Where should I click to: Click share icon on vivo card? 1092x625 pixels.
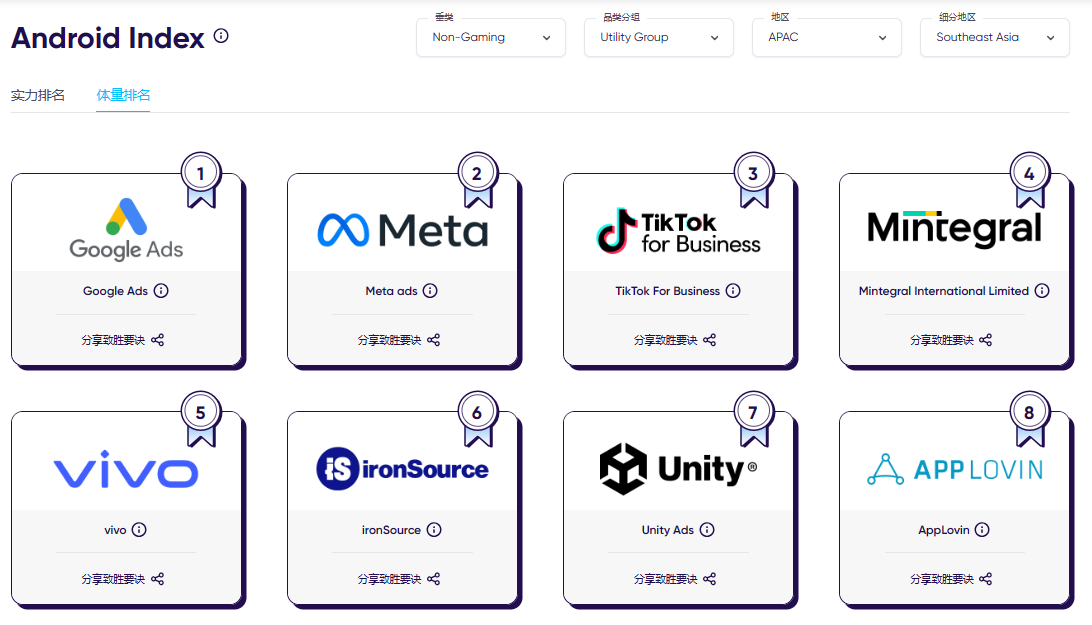tap(157, 579)
